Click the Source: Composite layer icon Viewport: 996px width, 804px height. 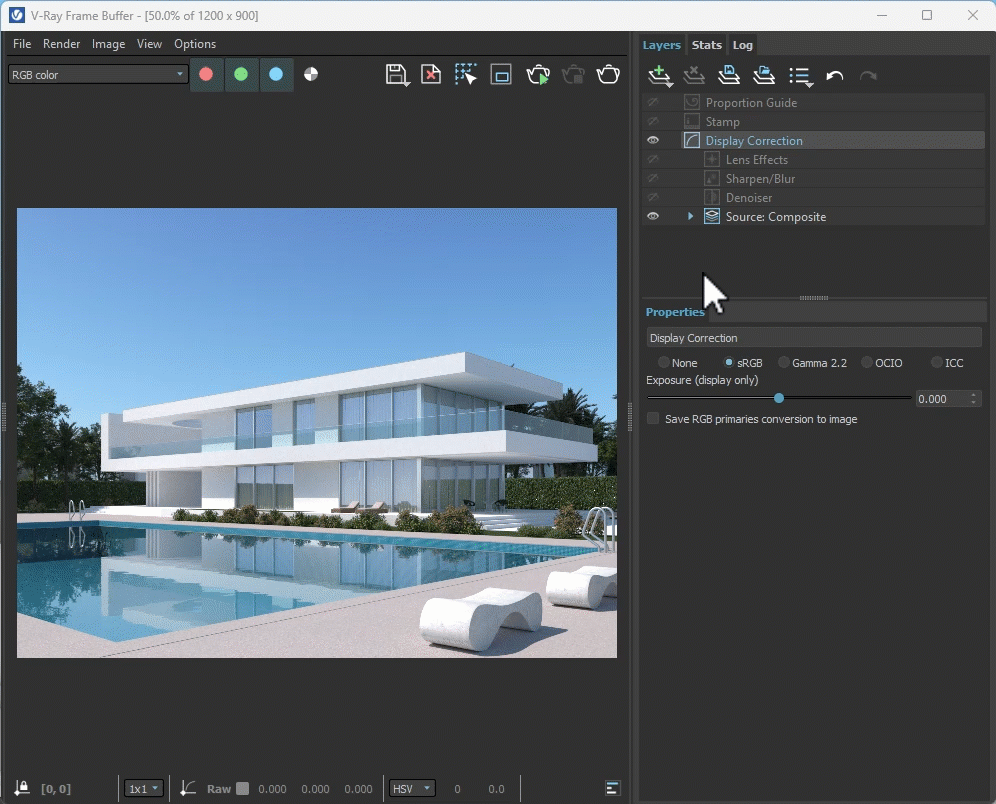click(712, 217)
